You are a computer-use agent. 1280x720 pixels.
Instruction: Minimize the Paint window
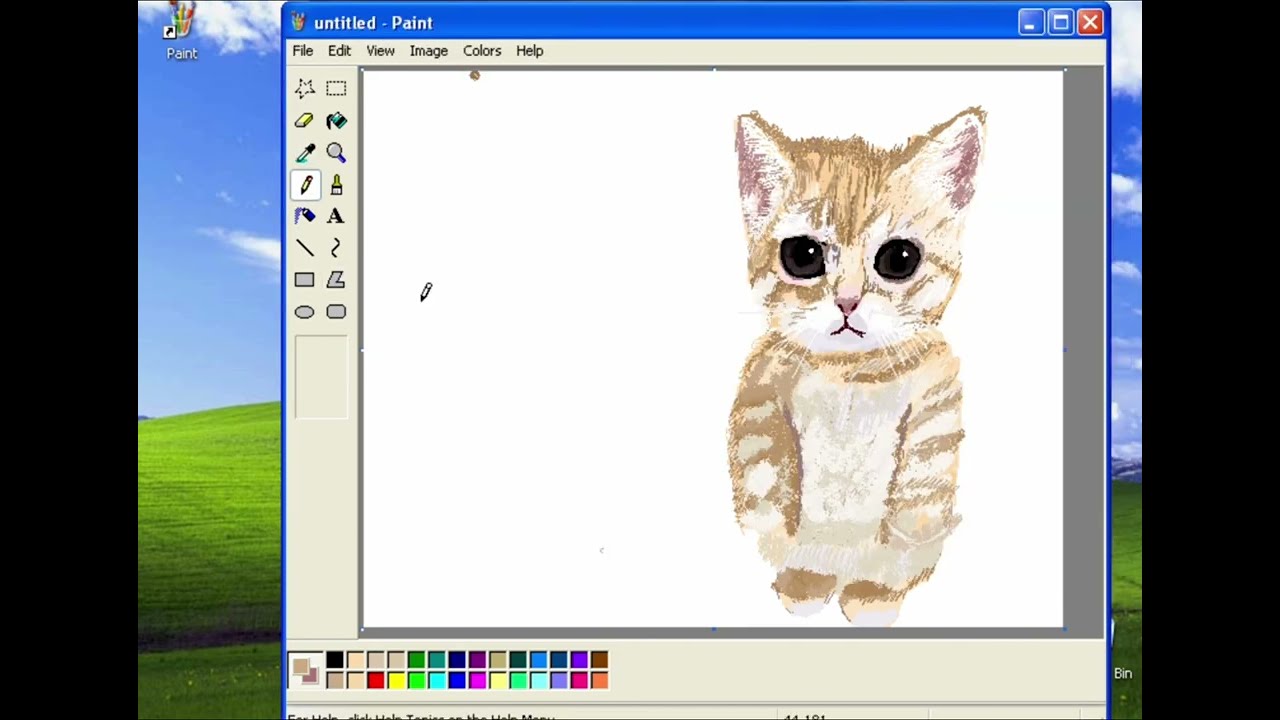coord(1032,22)
